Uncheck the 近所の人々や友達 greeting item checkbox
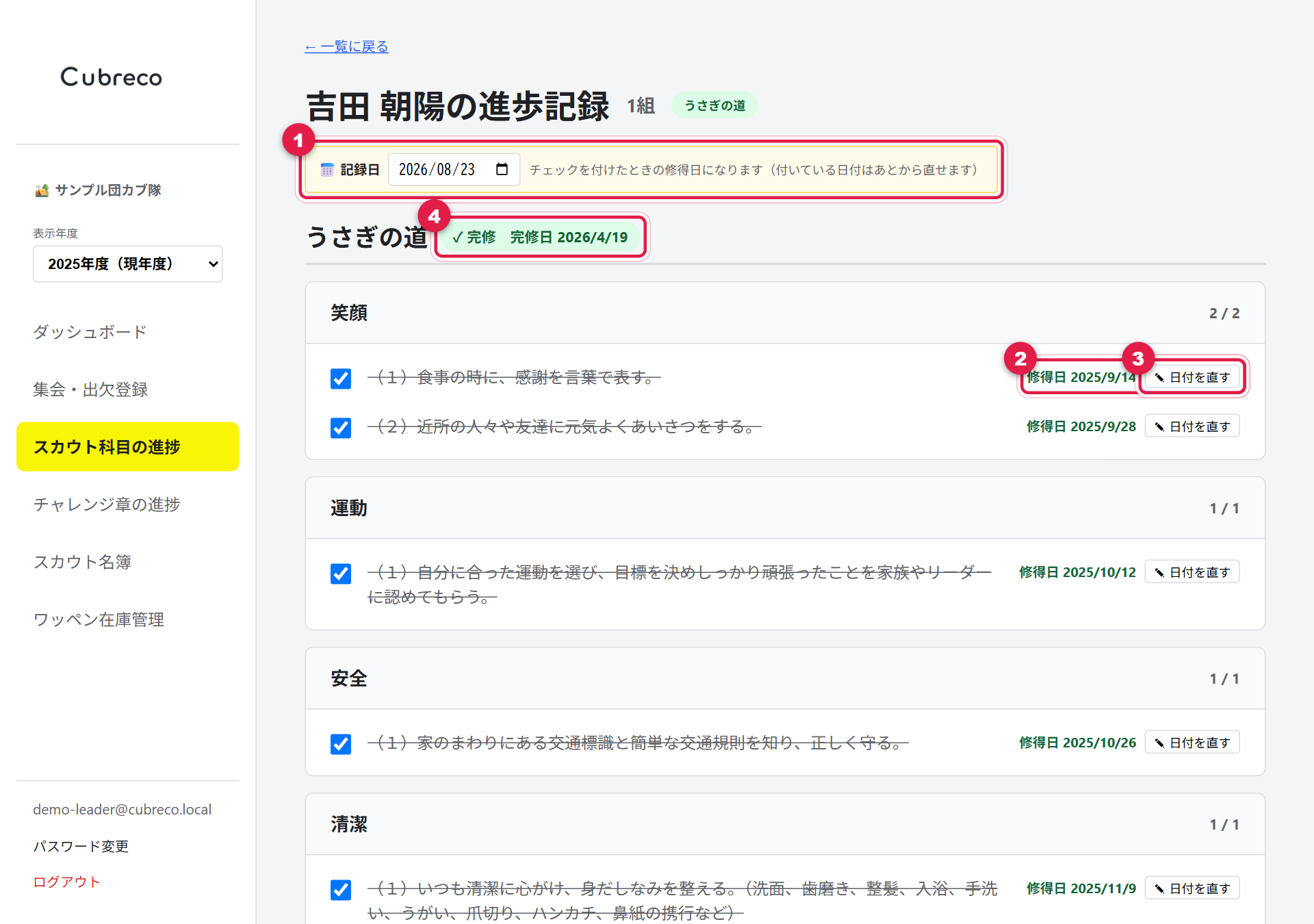 [x=341, y=428]
